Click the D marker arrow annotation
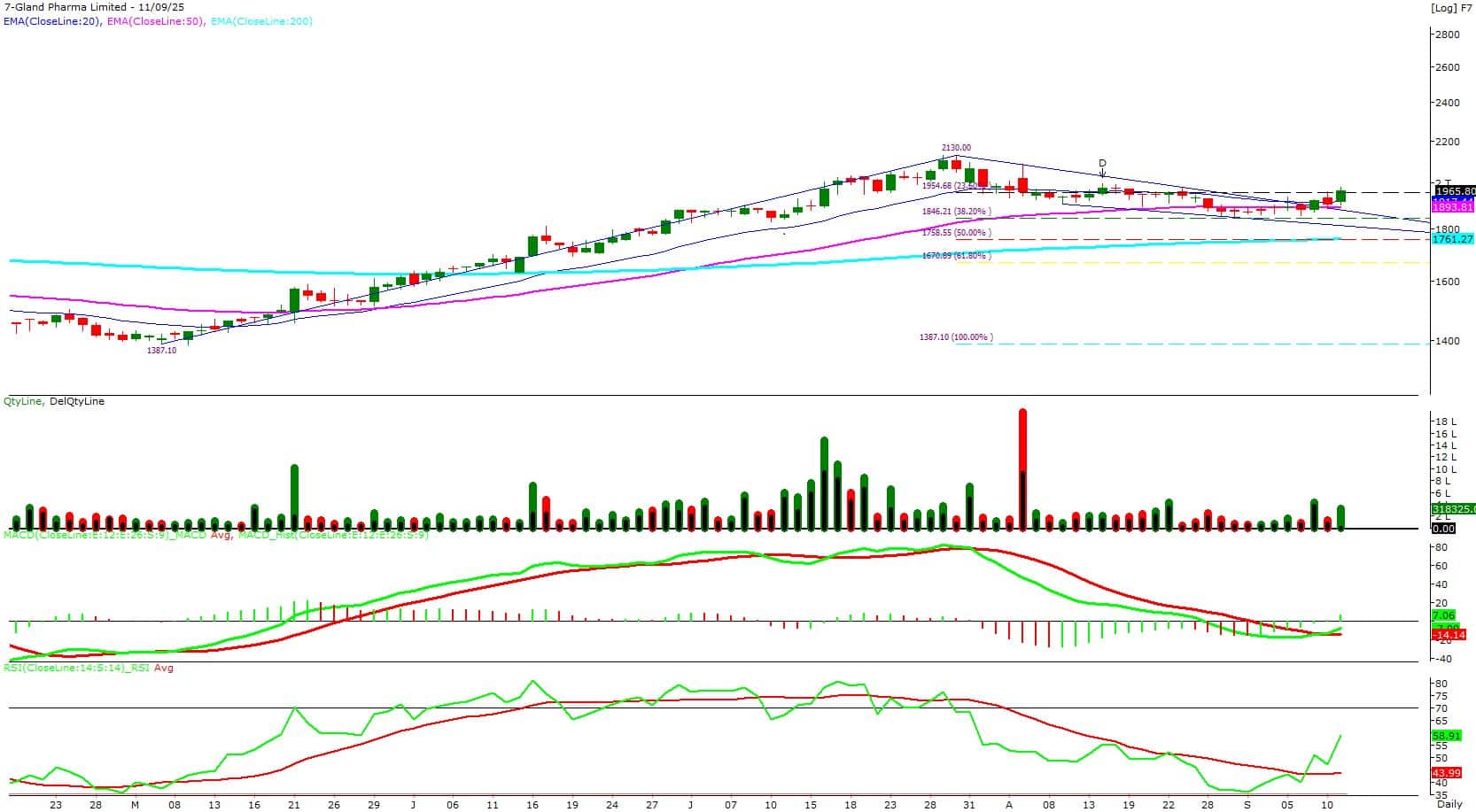This screenshot has width=1476, height=812. (1102, 168)
